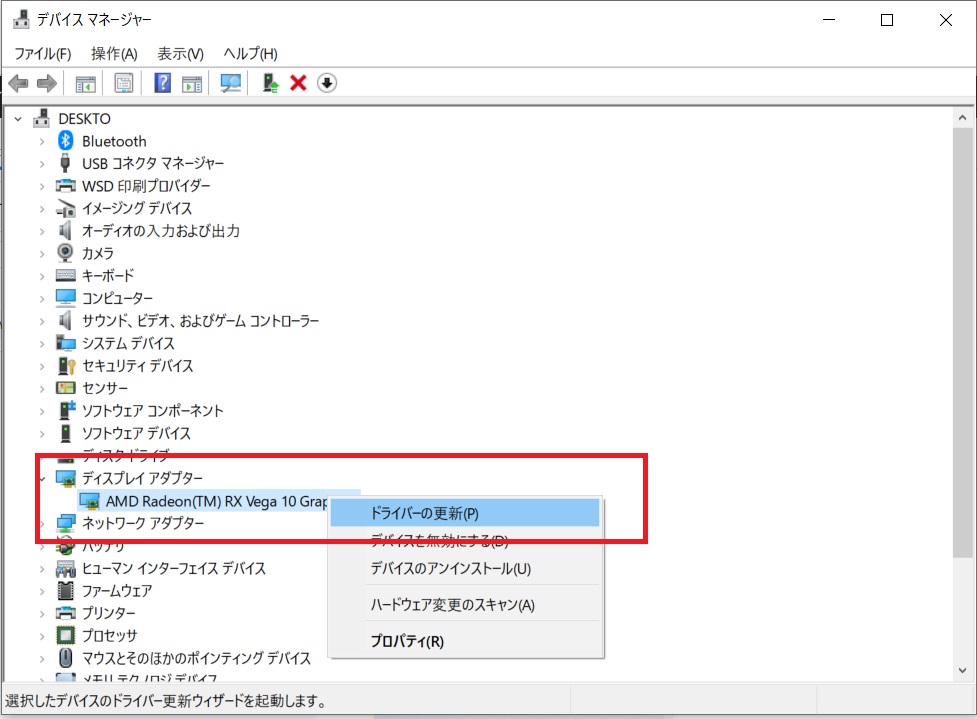The height and width of the screenshot is (719, 977).
Task: Select the カメラ webcam icon
Action: click(65, 253)
